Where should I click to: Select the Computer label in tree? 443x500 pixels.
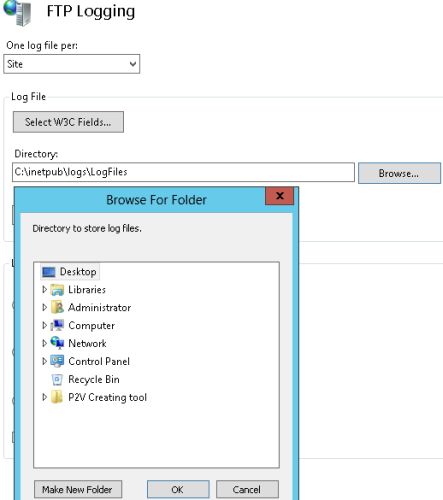coord(92,326)
